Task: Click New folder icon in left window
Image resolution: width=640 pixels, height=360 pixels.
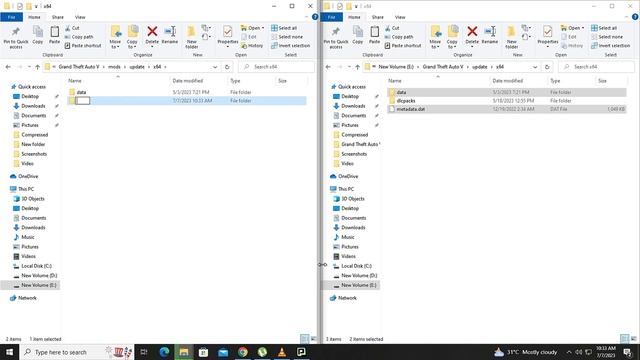Action: 191,37
